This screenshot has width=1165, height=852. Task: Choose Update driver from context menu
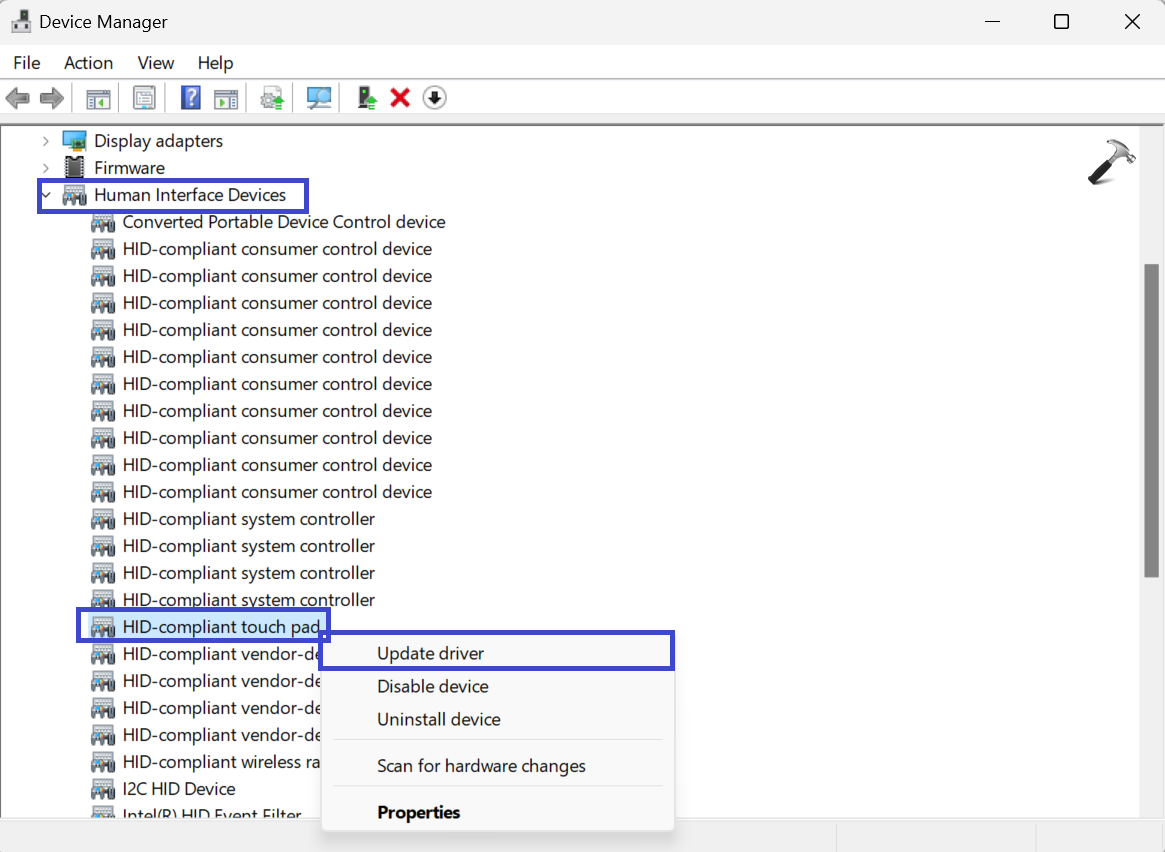430,653
